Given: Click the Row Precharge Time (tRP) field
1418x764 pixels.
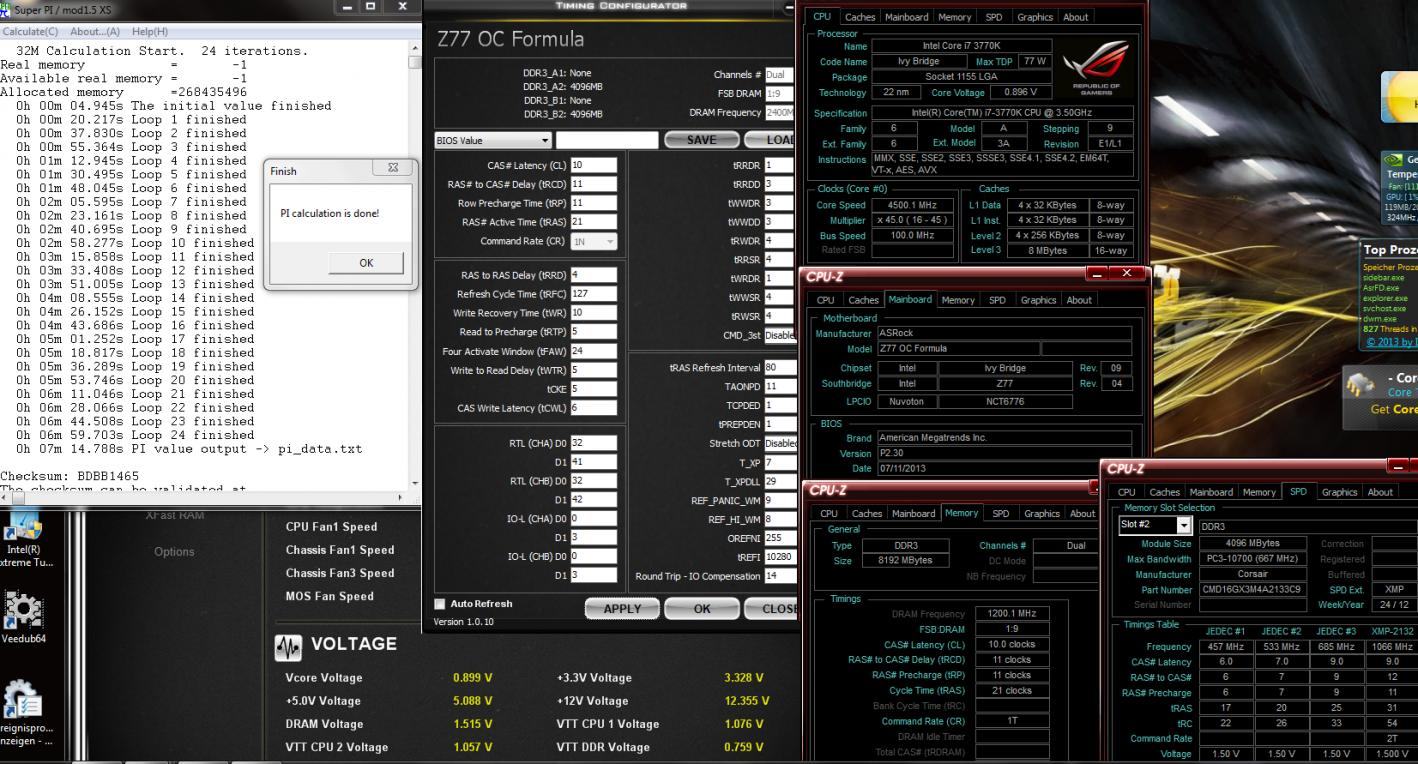Looking at the screenshot, I should (x=594, y=203).
